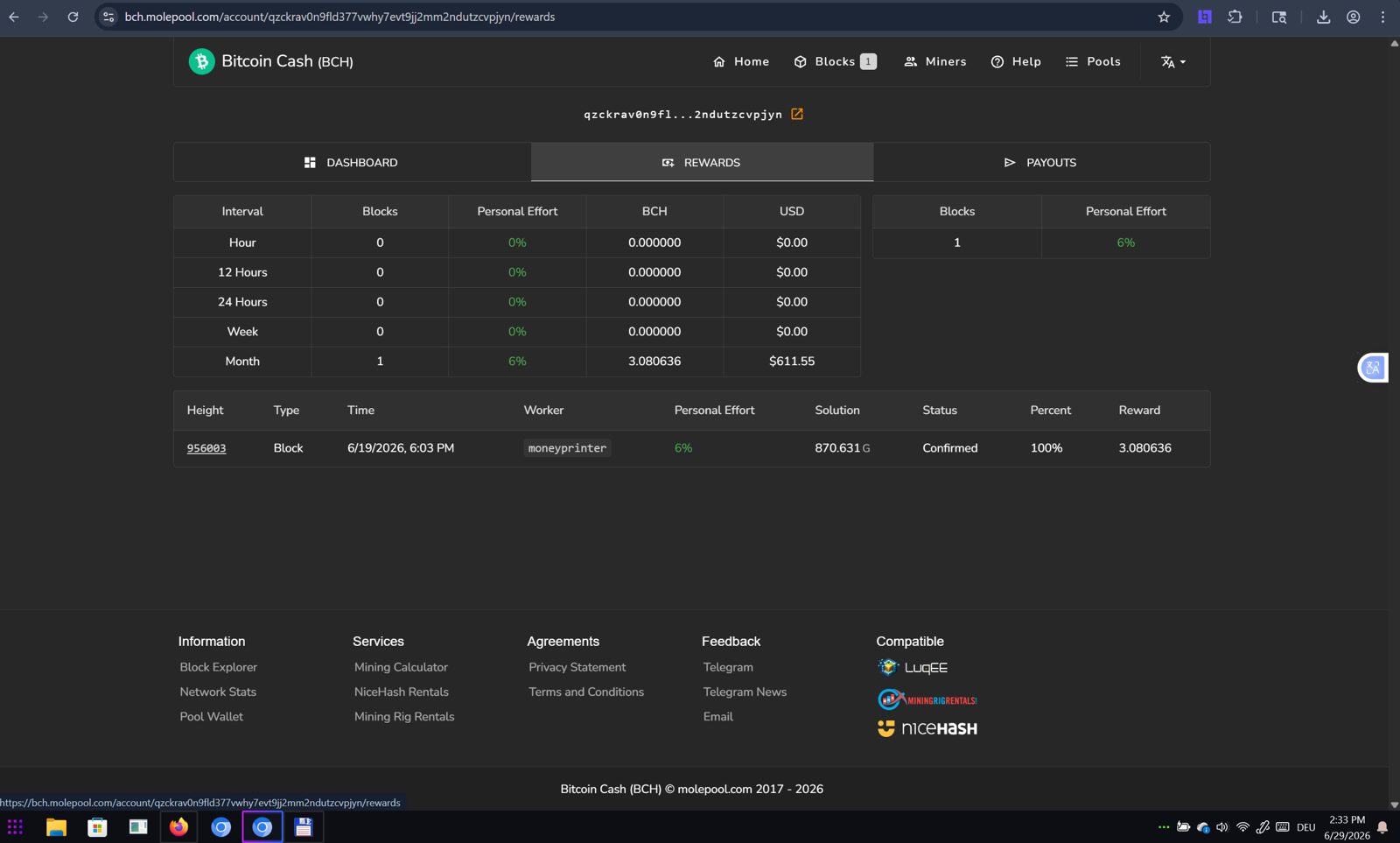
Task: Open the language translate dropdown
Action: [1173, 61]
